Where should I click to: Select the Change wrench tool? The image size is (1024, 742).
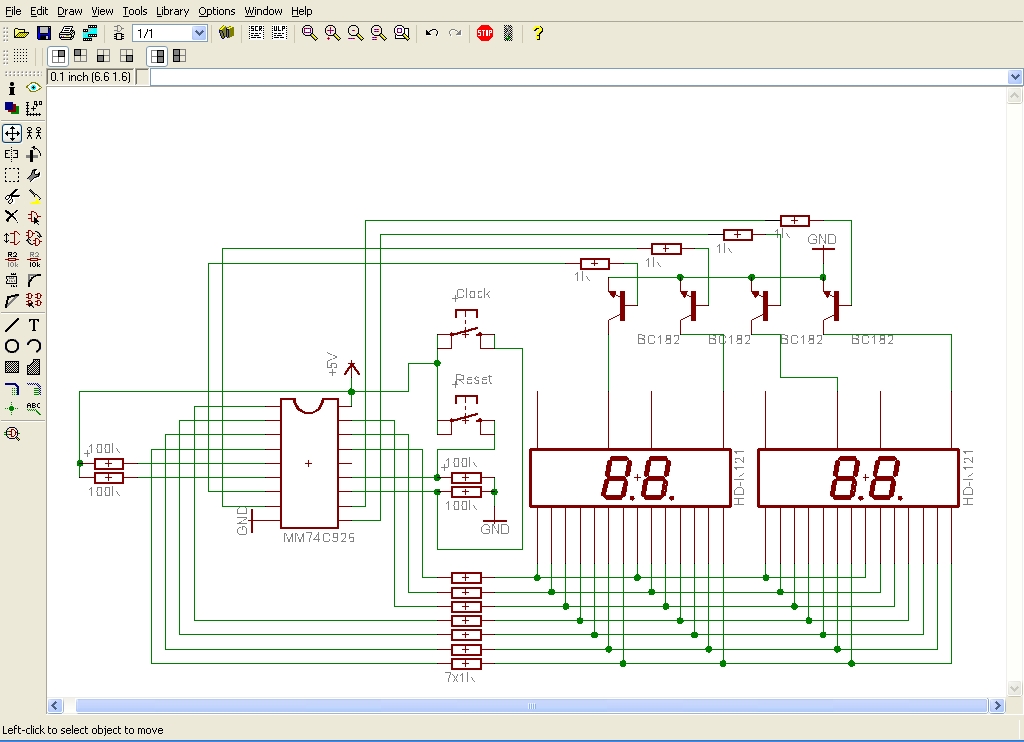click(x=34, y=175)
